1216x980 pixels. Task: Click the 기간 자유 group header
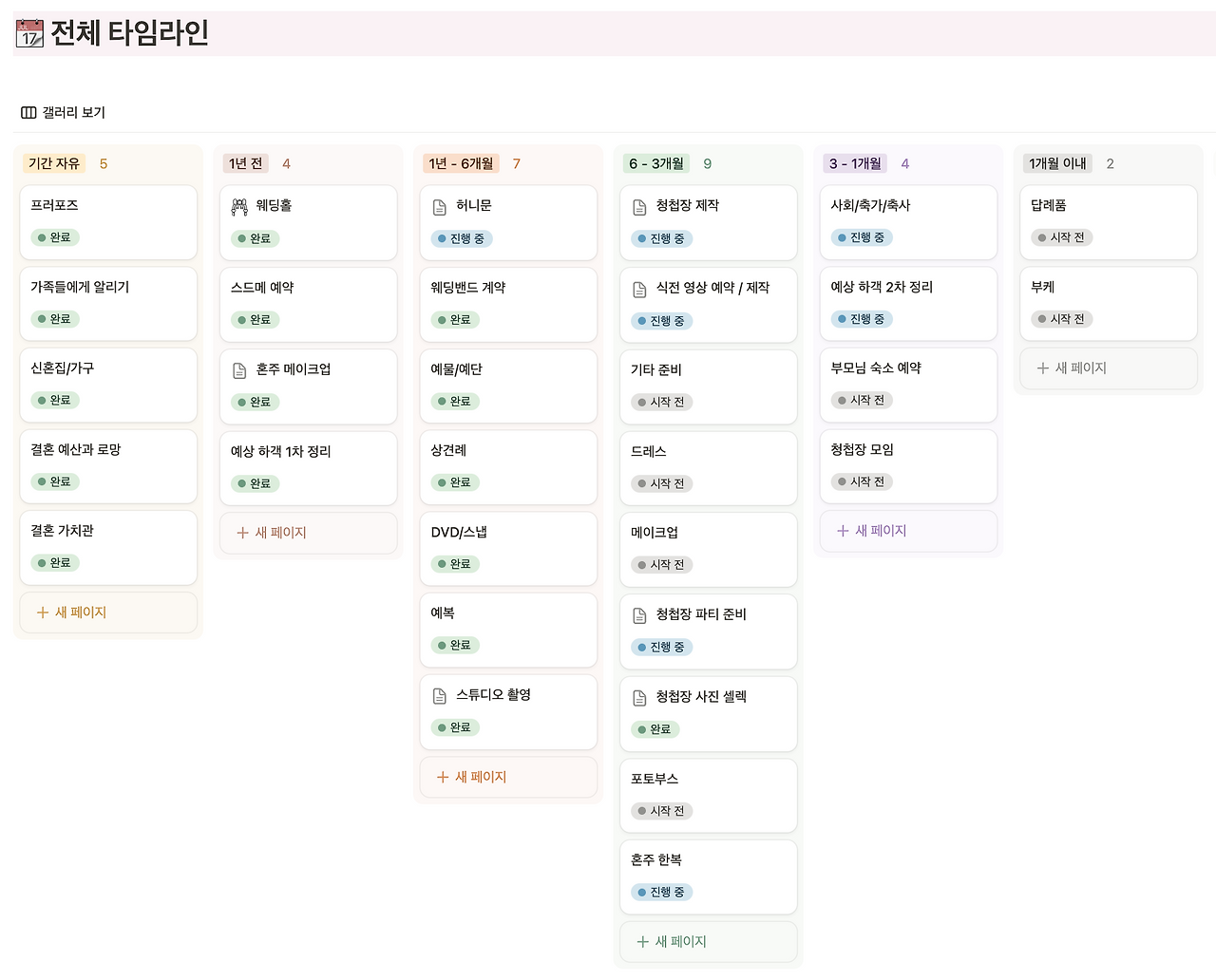(x=54, y=162)
